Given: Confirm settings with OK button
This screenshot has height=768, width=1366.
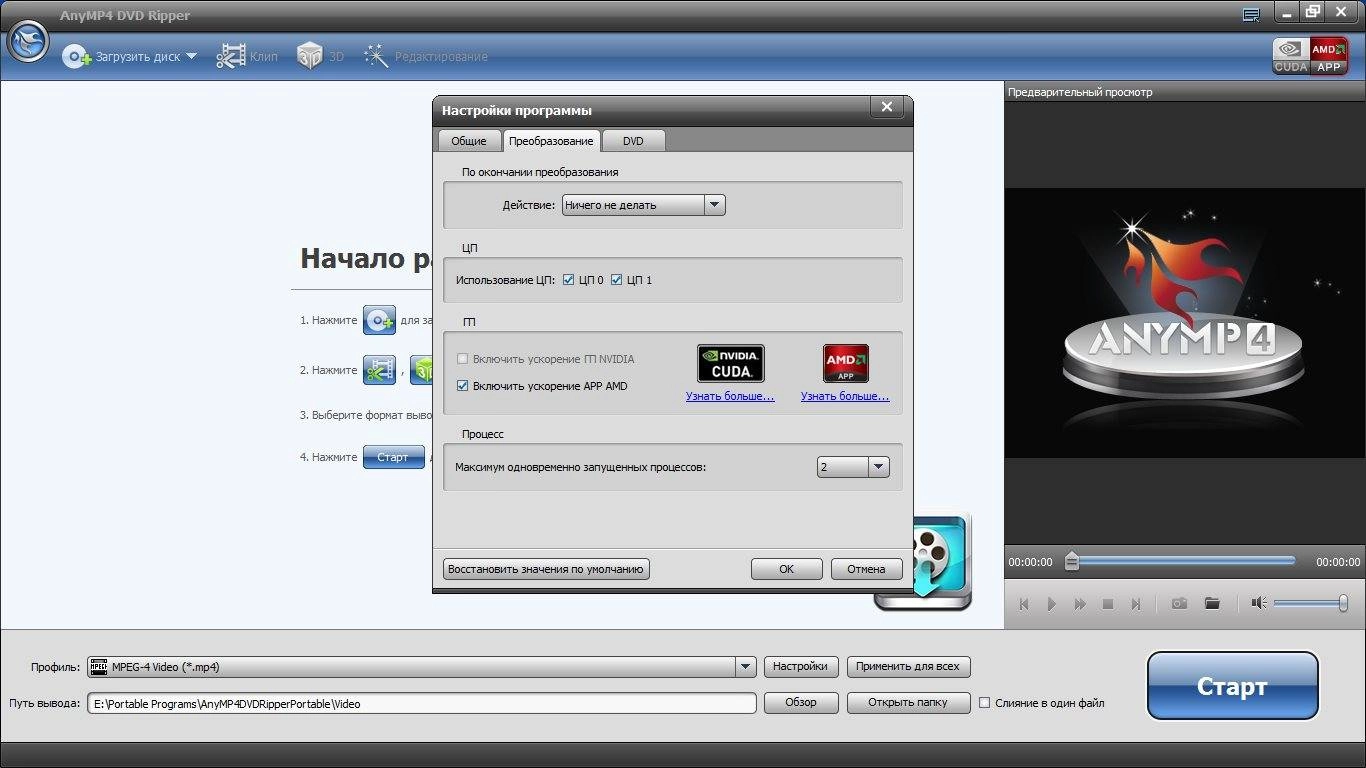Looking at the screenshot, I should click(787, 569).
